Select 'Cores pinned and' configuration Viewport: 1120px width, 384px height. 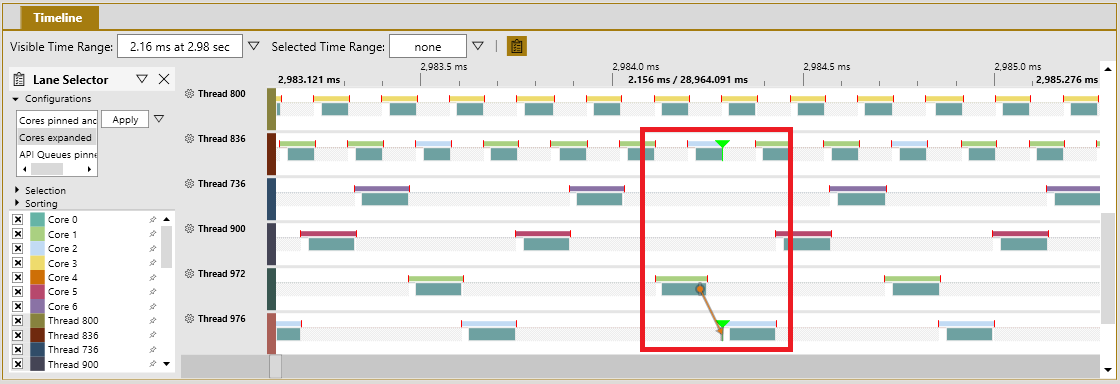(x=57, y=121)
